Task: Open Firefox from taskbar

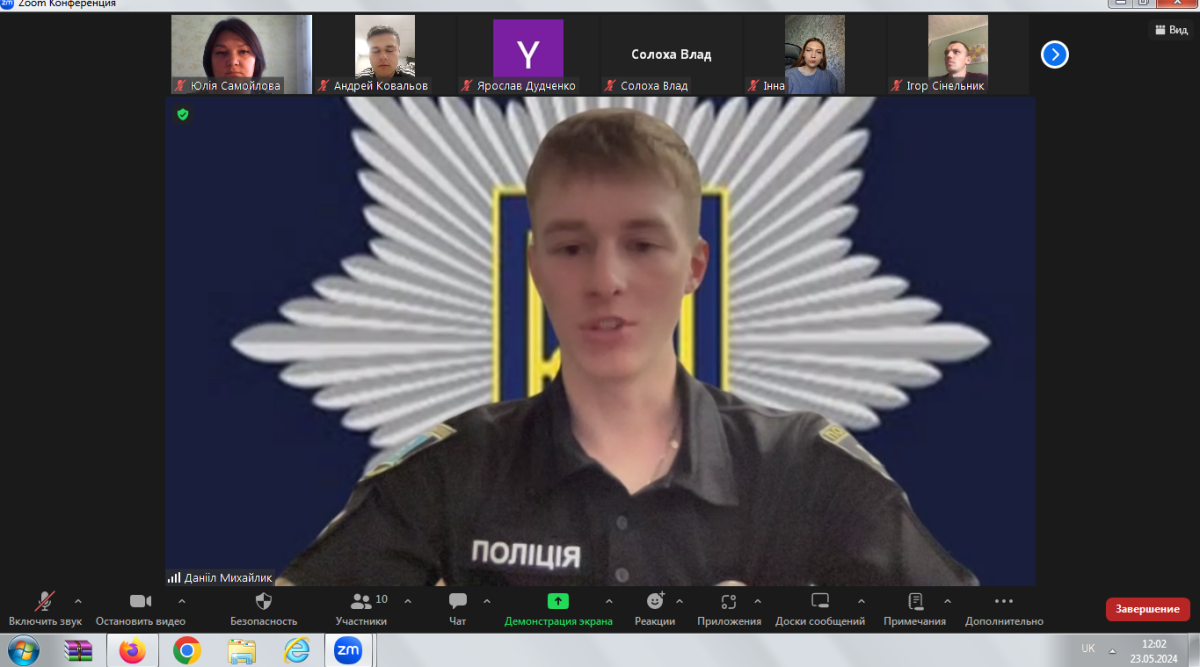Action: (x=131, y=650)
